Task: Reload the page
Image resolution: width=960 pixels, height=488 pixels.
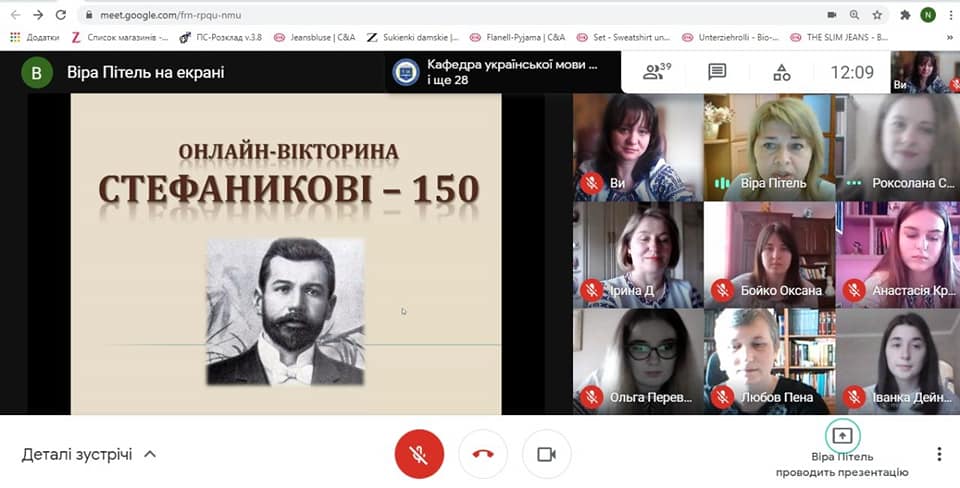Action: click(61, 15)
